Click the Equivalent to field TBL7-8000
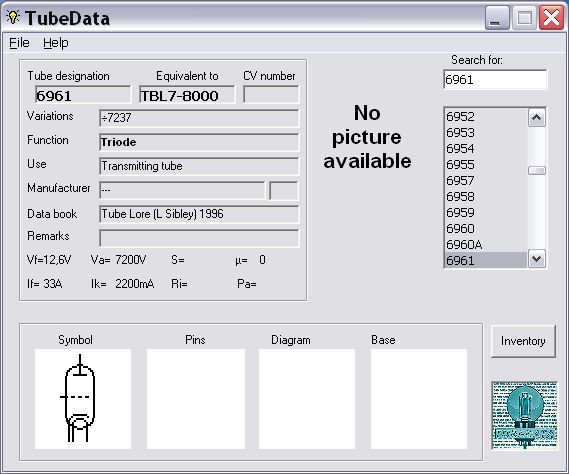The width and height of the screenshot is (569, 474). click(187, 94)
